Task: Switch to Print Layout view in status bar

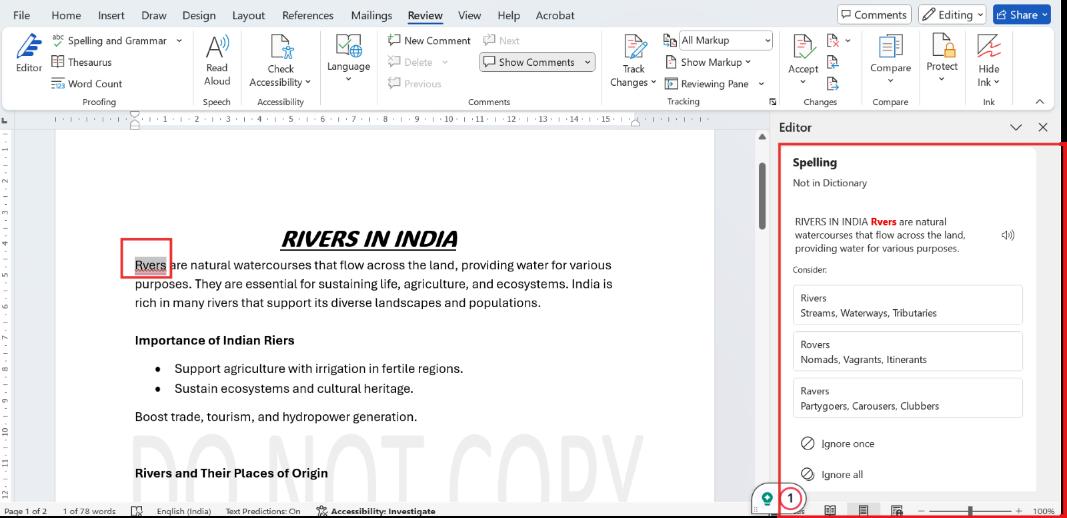Action: 863,510
